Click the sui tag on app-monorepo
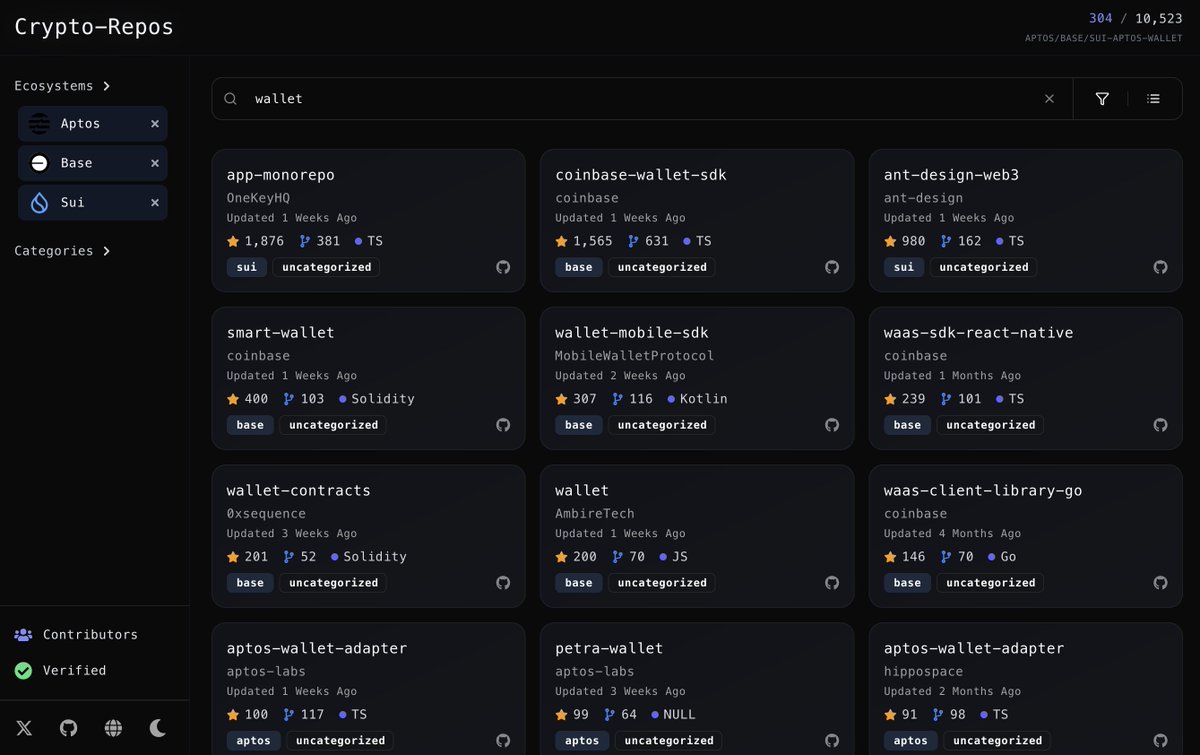 pos(247,267)
